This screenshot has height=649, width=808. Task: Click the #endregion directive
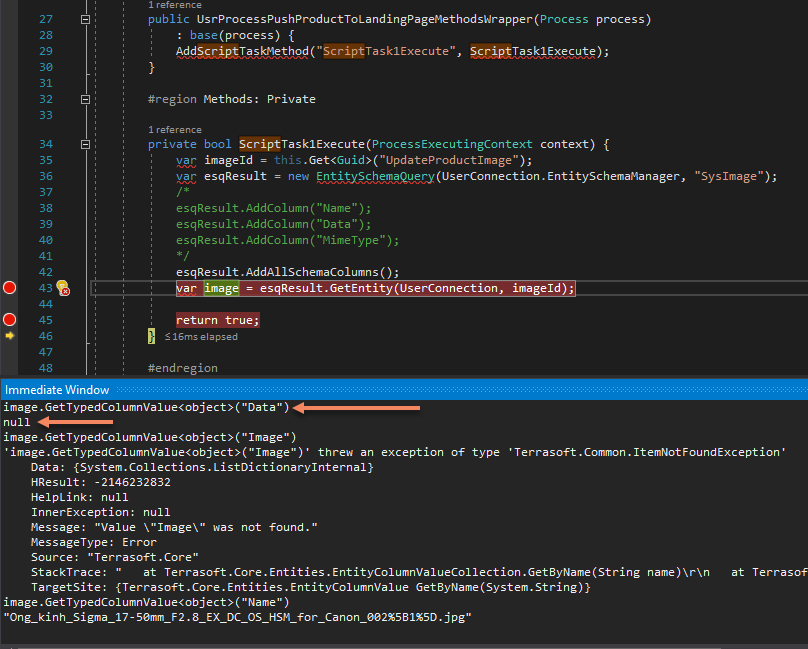click(x=182, y=368)
